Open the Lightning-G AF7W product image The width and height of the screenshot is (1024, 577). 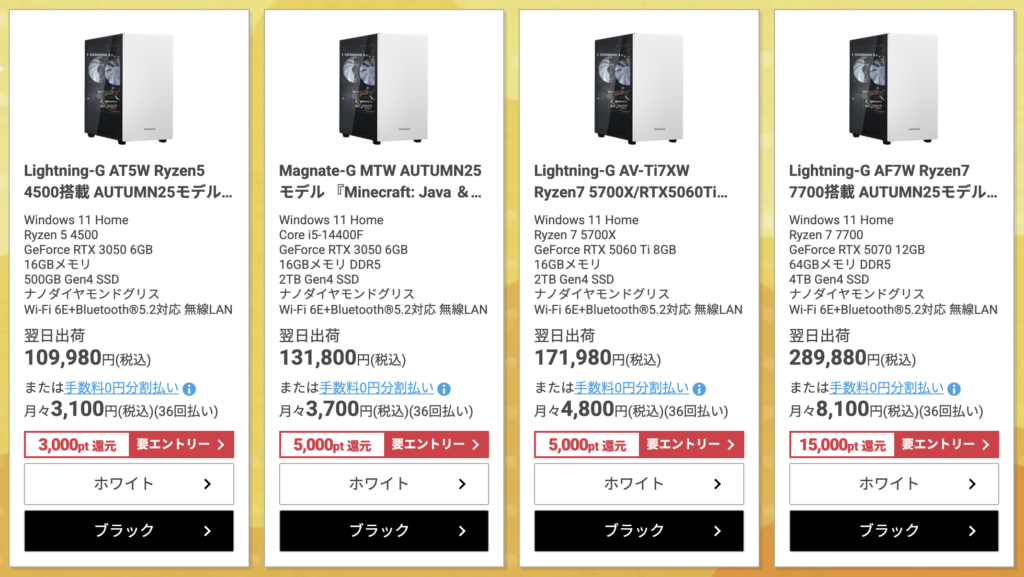894,85
